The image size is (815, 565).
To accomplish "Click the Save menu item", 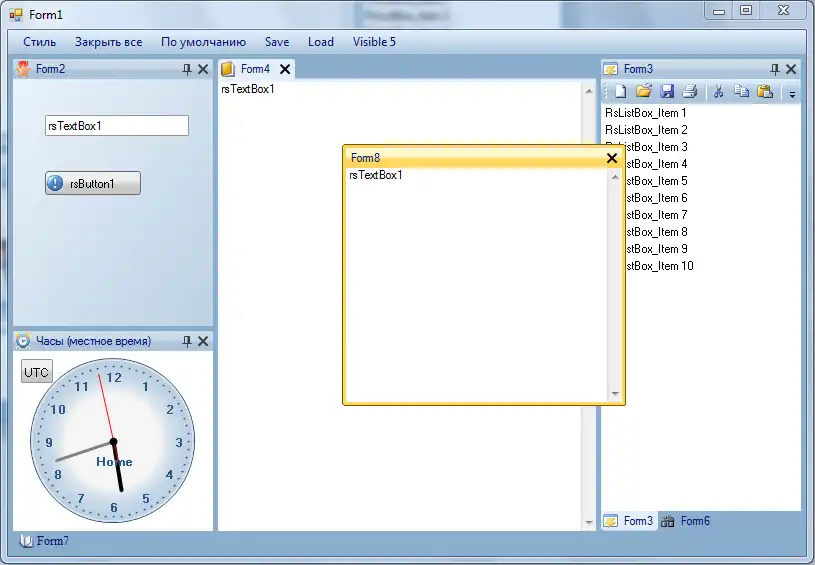I will tap(277, 42).
